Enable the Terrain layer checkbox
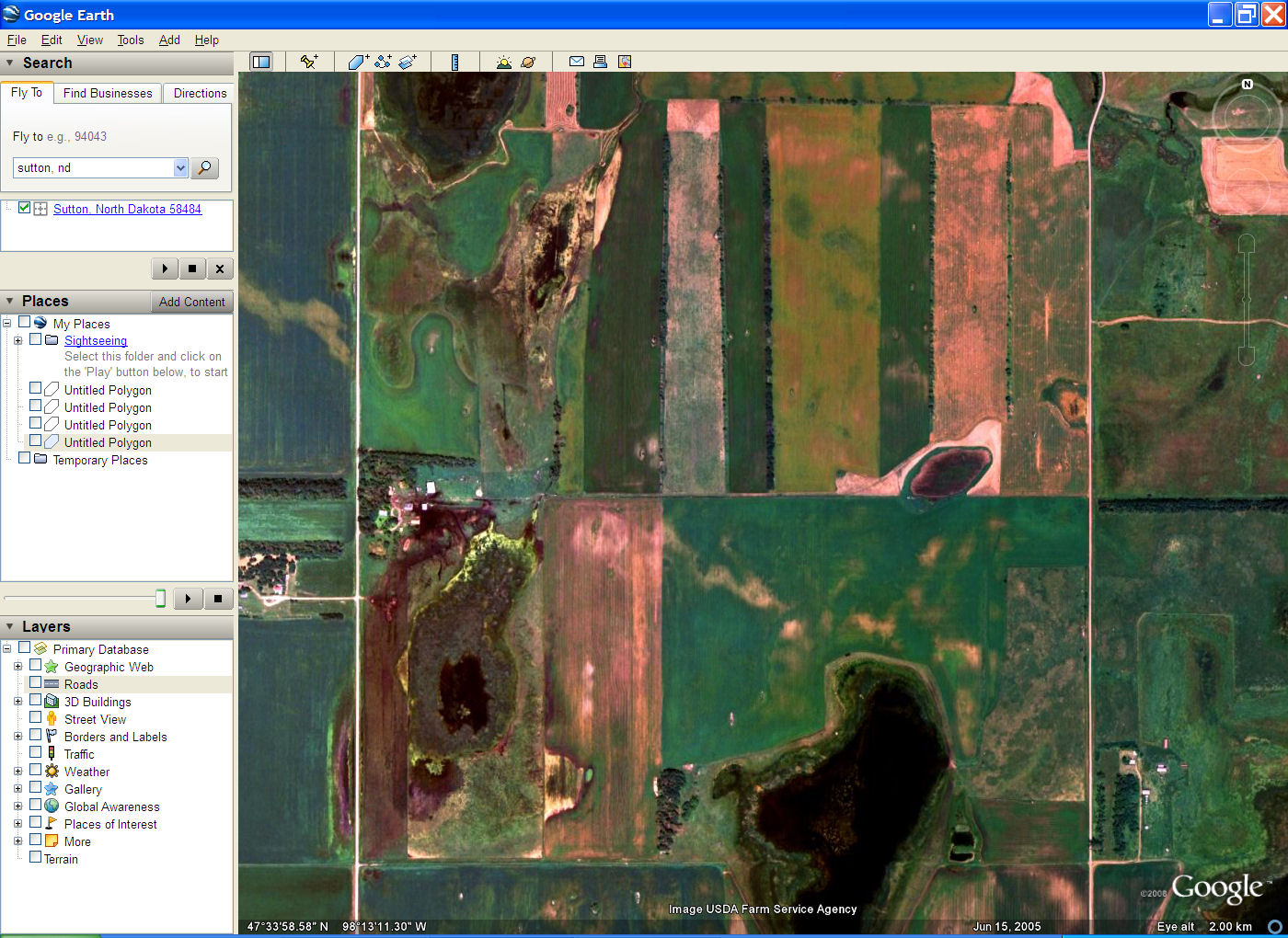This screenshot has width=1288, height=938. point(35,857)
